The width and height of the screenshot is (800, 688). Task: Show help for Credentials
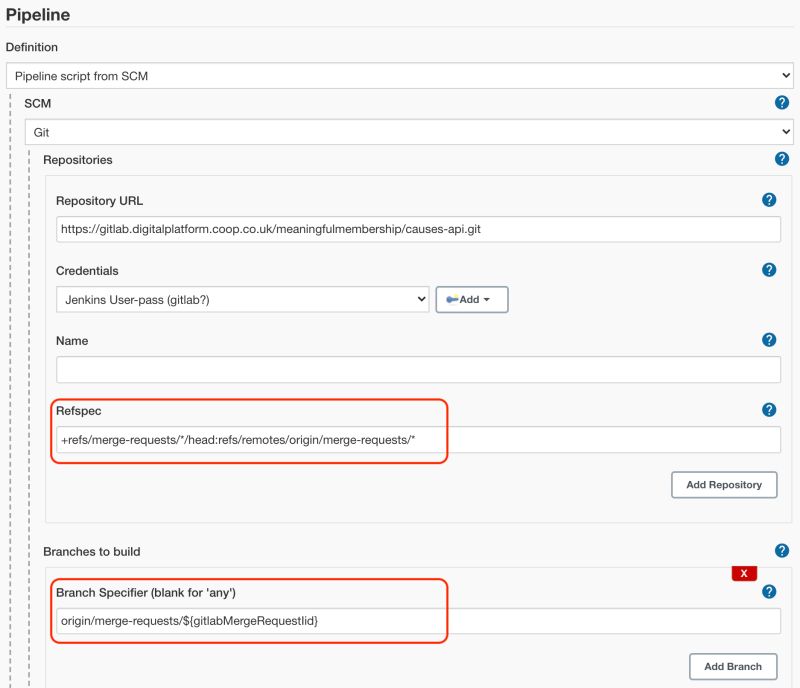click(x=768, y=269)
